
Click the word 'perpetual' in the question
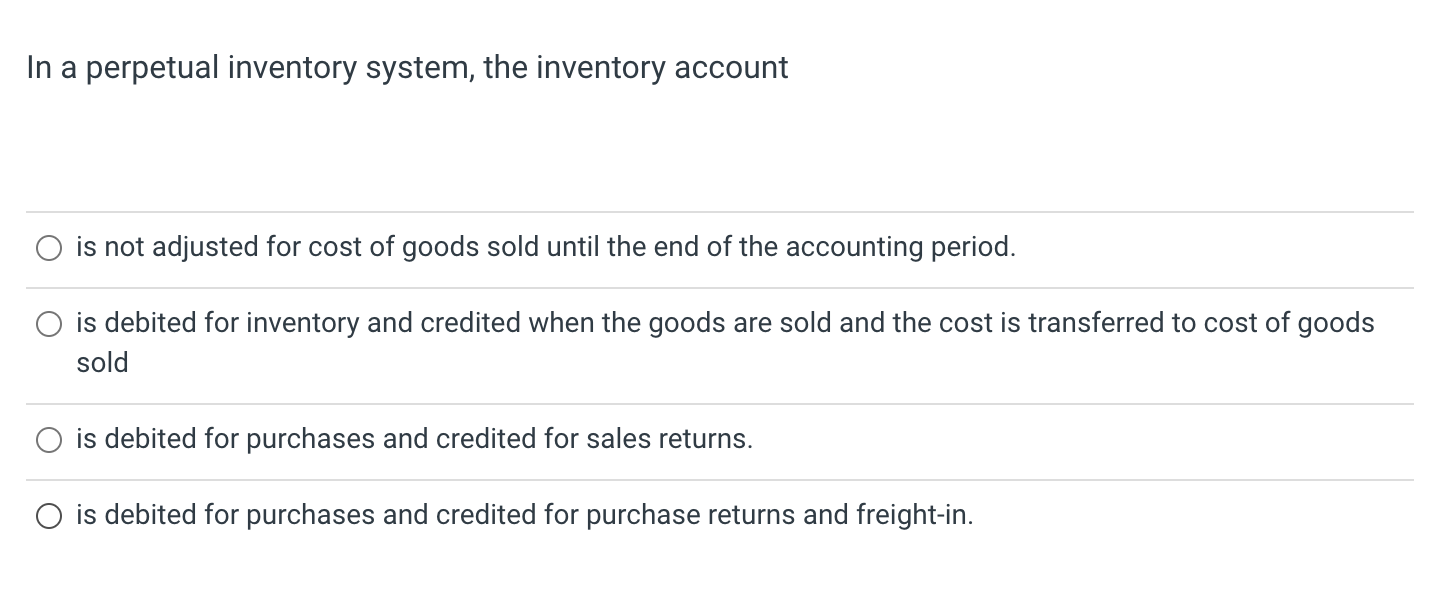click(150, 68)
